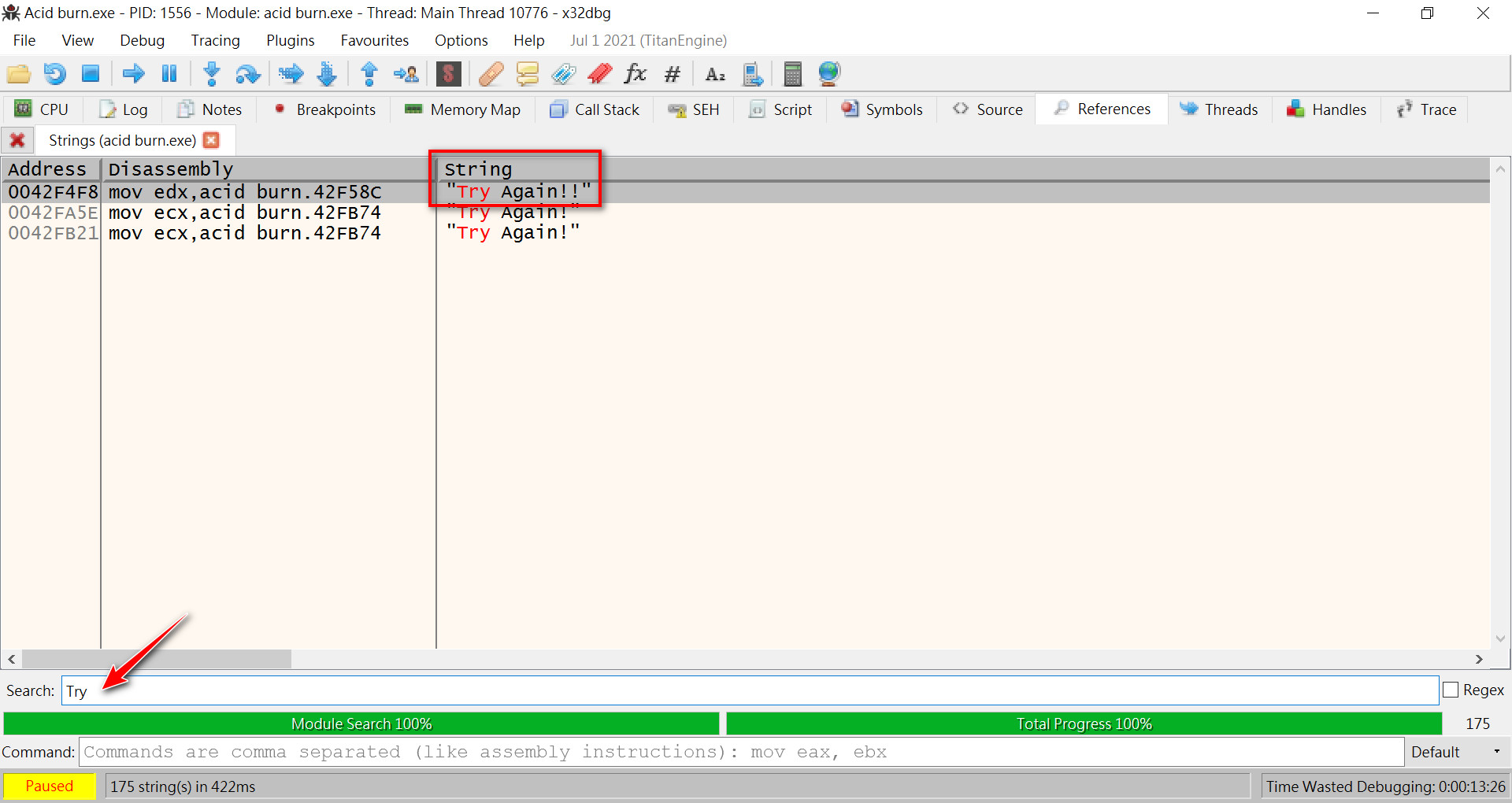
Task: Open the Debug menu
Action: point(142,40)
